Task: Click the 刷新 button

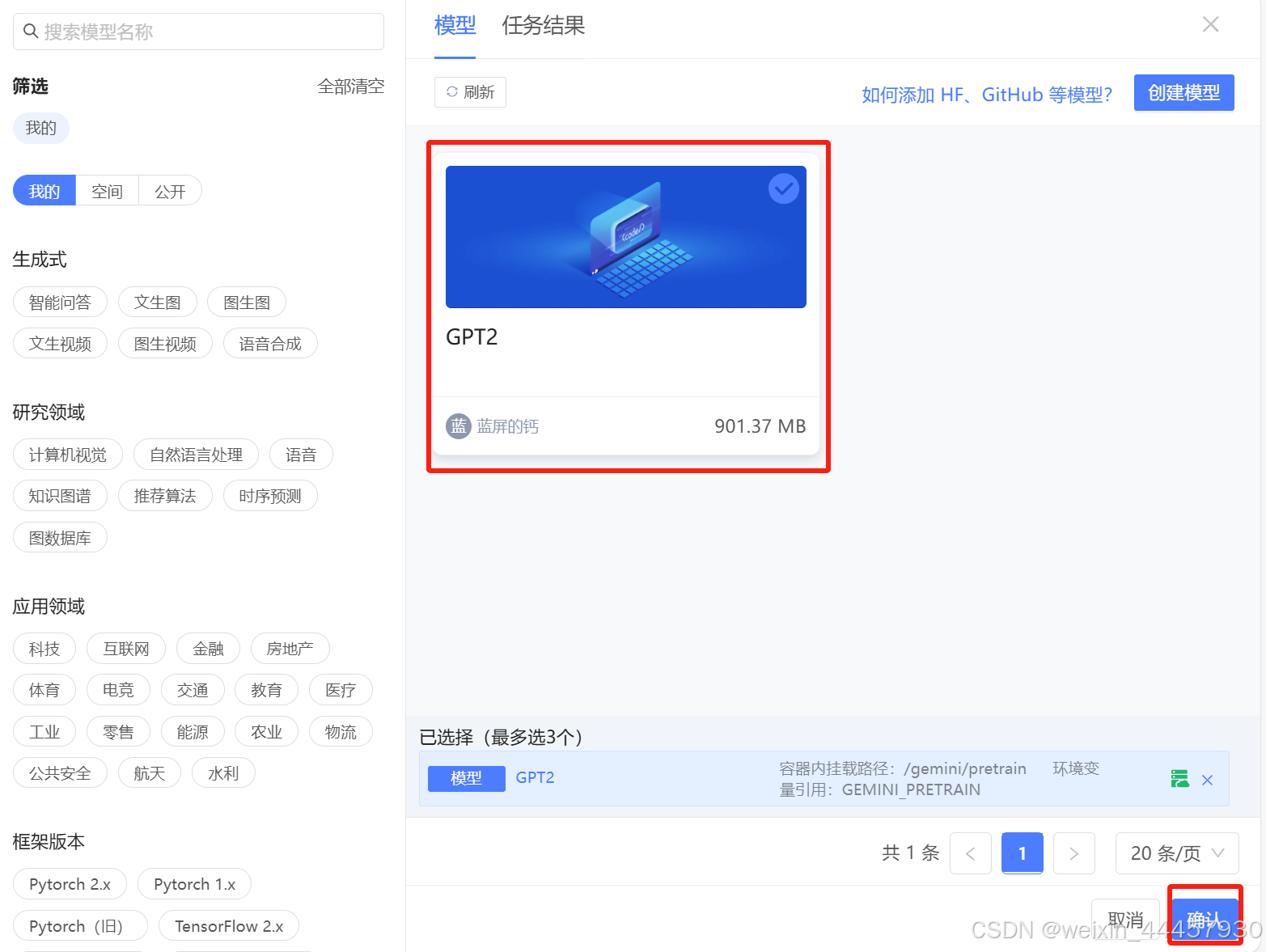Action: 470,92
